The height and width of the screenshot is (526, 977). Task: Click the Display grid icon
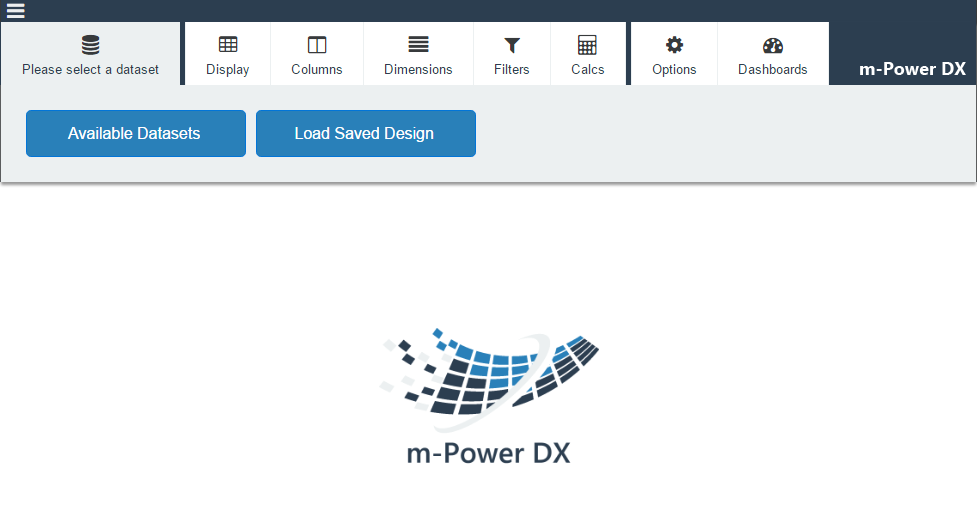click(x=228, y=44)
